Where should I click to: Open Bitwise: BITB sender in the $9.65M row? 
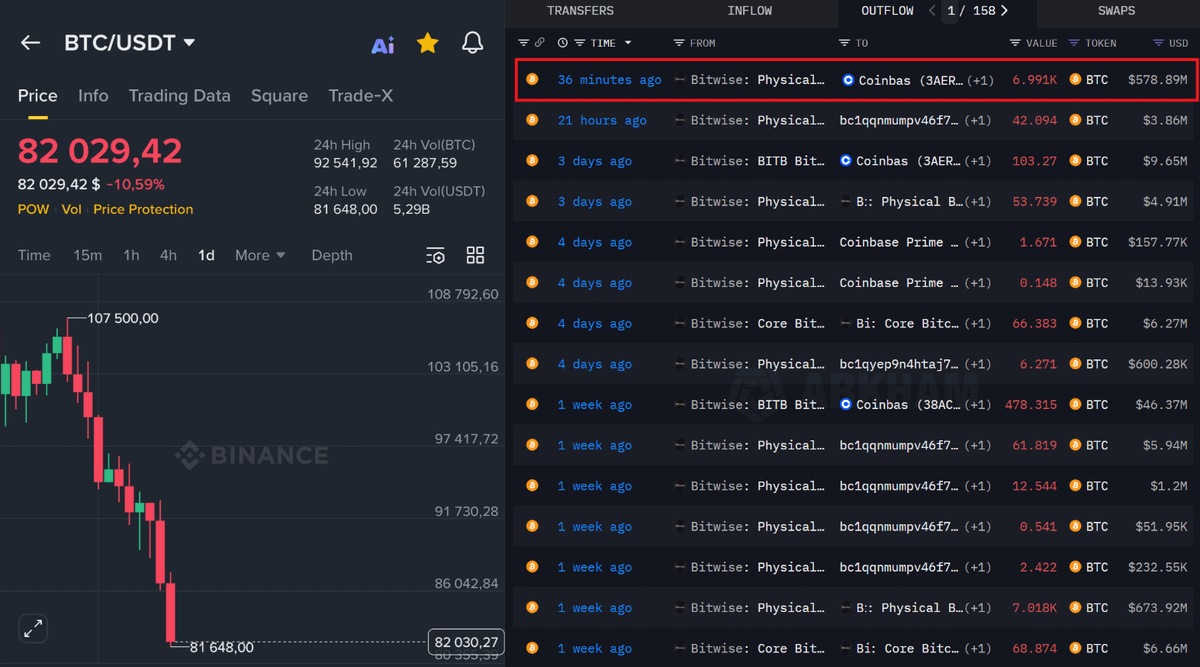[757, 161]
